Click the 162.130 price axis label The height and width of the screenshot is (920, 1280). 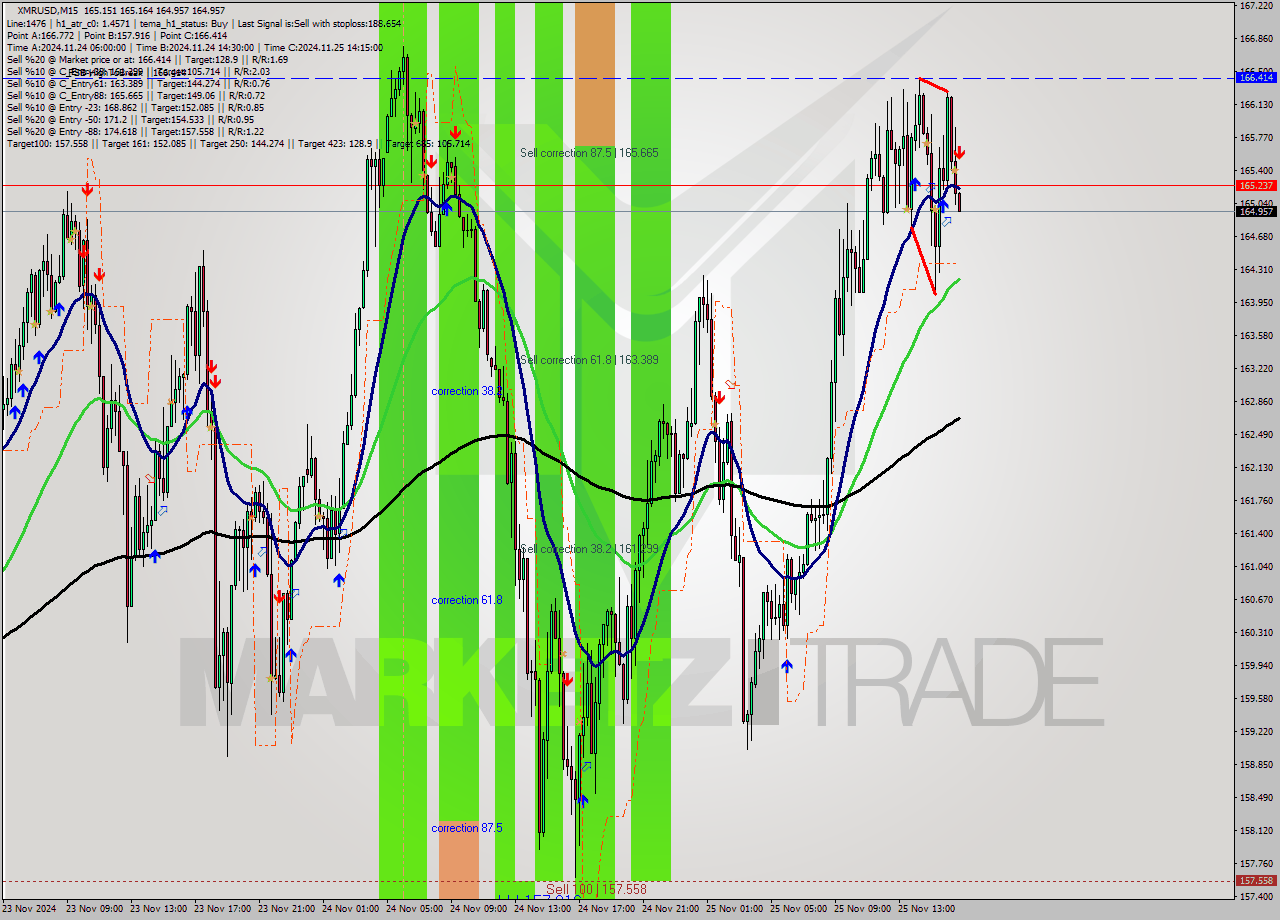[1256, 467]
